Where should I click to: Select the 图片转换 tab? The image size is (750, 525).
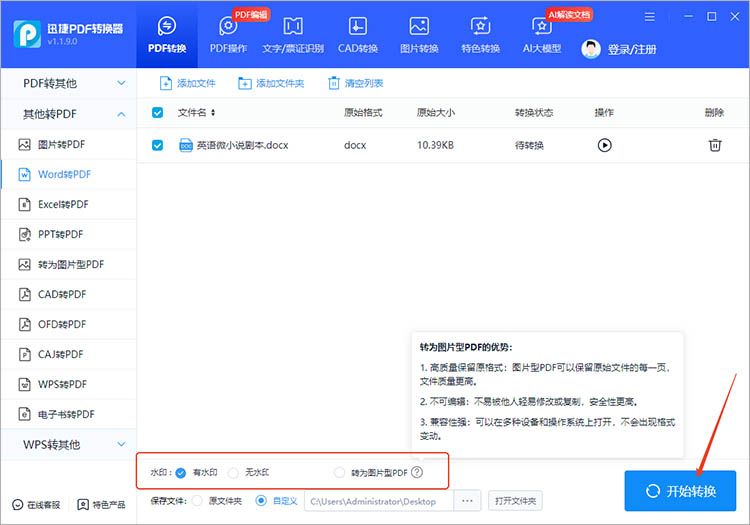(x=419, y=35)
